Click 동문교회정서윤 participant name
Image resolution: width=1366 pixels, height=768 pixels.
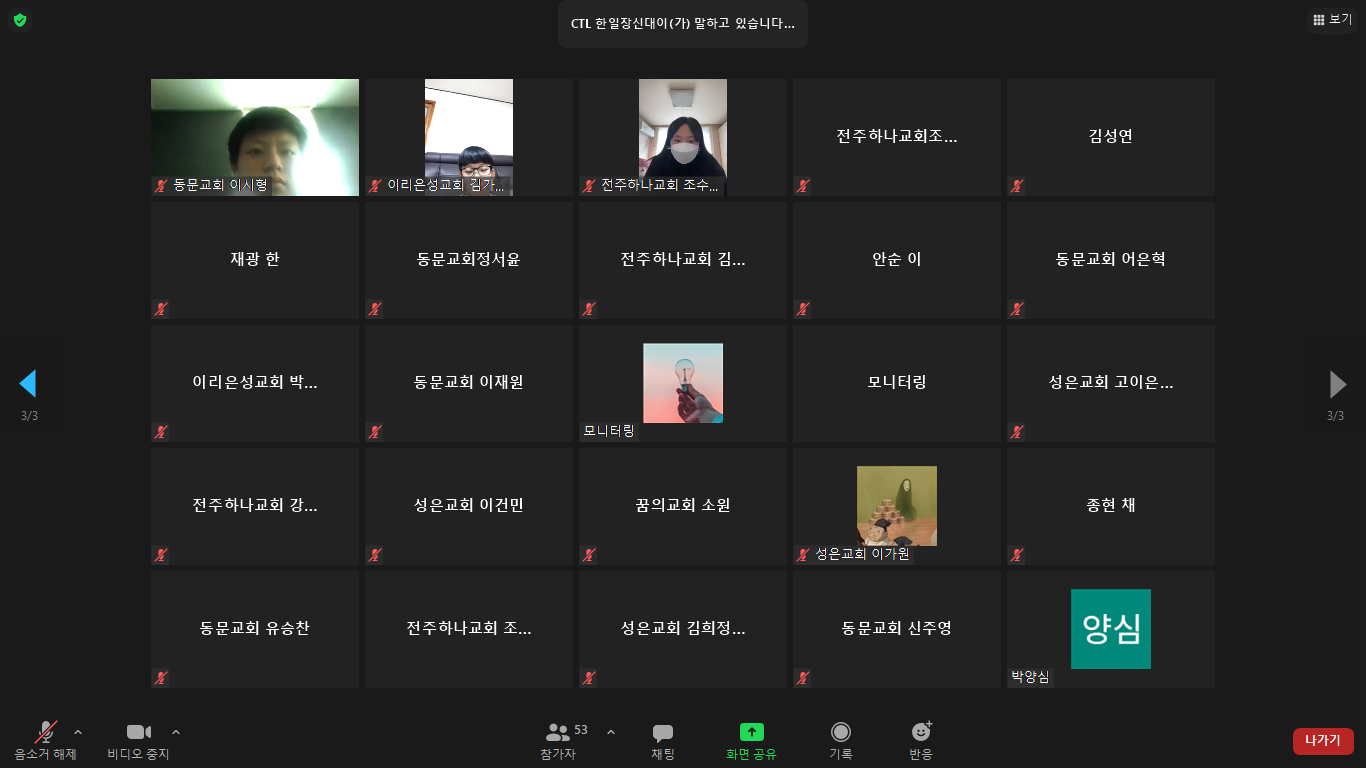[x=469, y=259]
